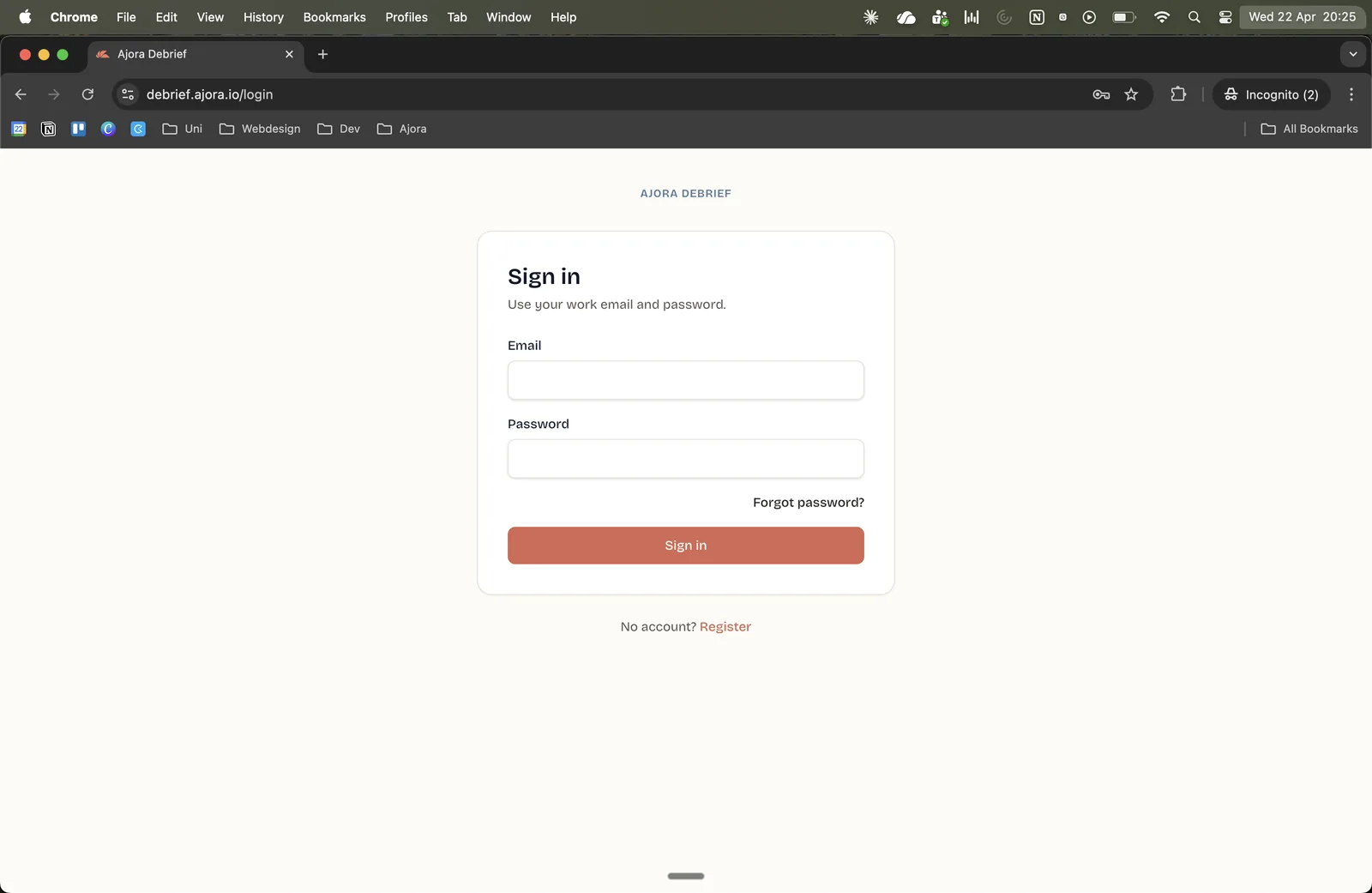This screenshot has width=1372, height=893.
Task: Open the password manager key icon
Action: 1101,94
